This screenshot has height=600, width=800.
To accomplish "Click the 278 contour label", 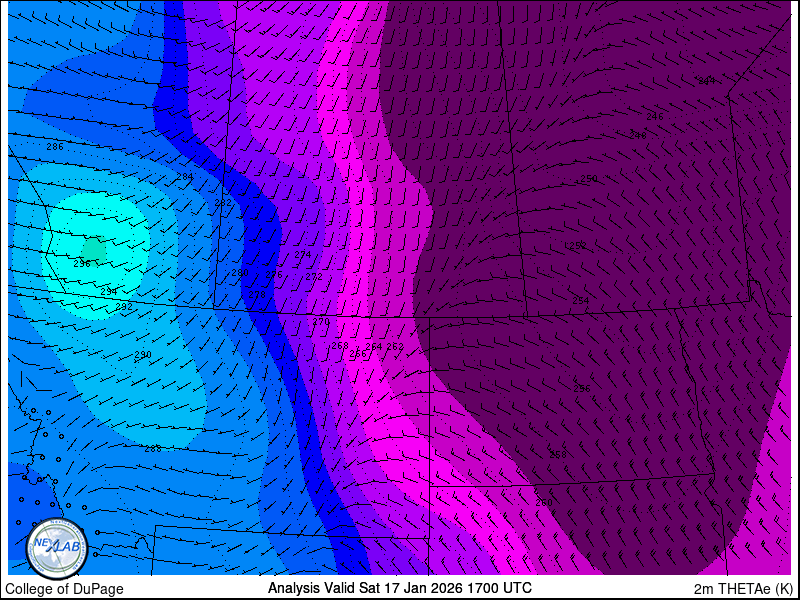I will [x=257, y=294].
